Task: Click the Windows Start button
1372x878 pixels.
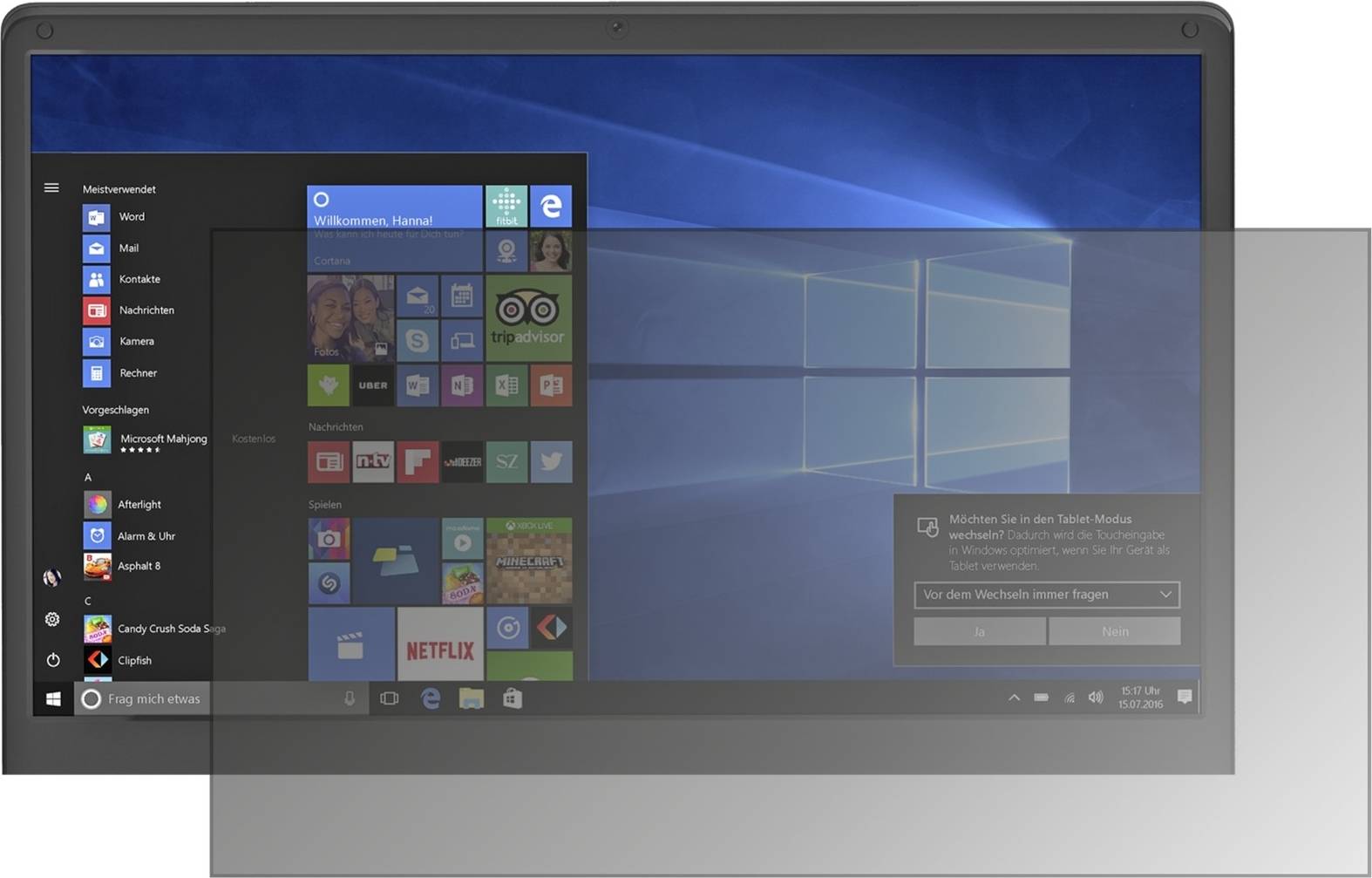Action: click(x=53, y=698)
